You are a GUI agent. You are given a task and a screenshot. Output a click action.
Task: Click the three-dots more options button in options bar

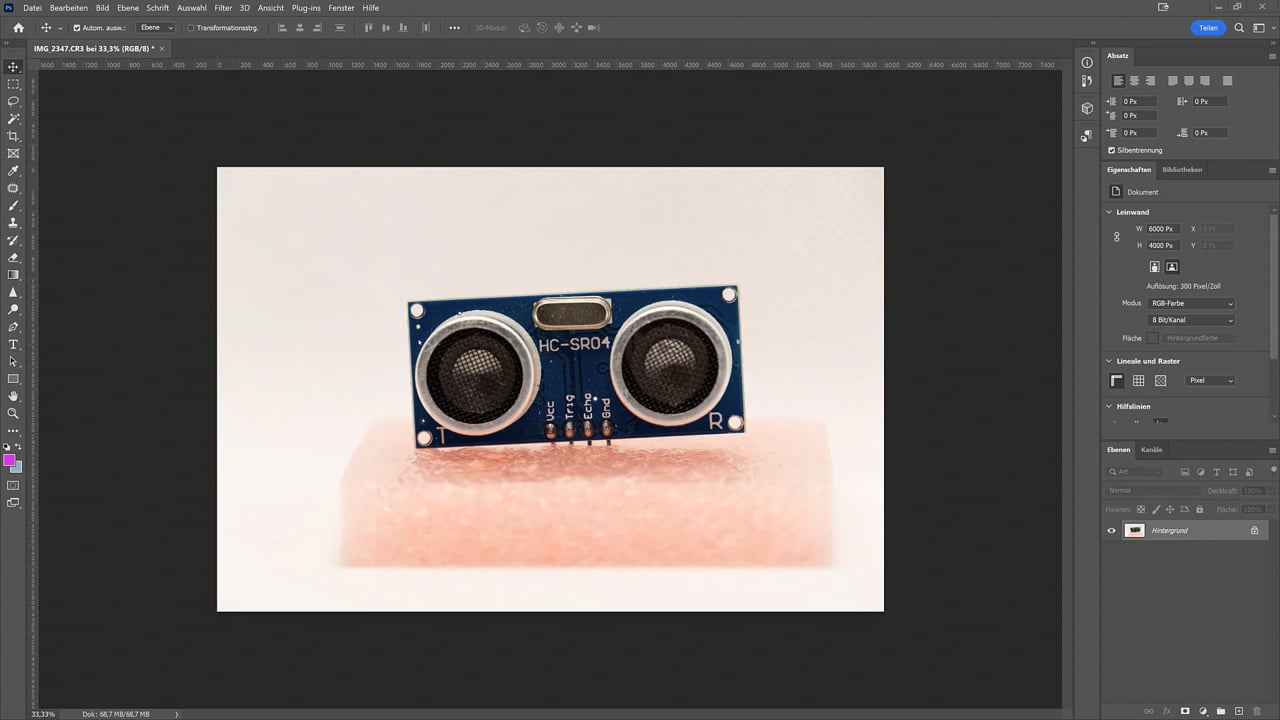pyautogui.click(x=455, y=28)
